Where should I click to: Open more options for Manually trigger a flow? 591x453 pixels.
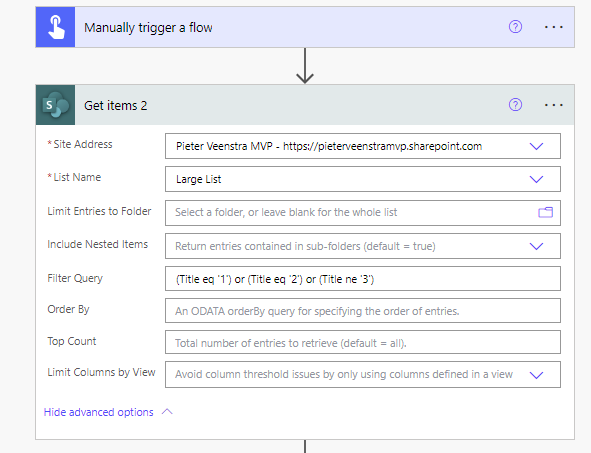tap(554, 27)
